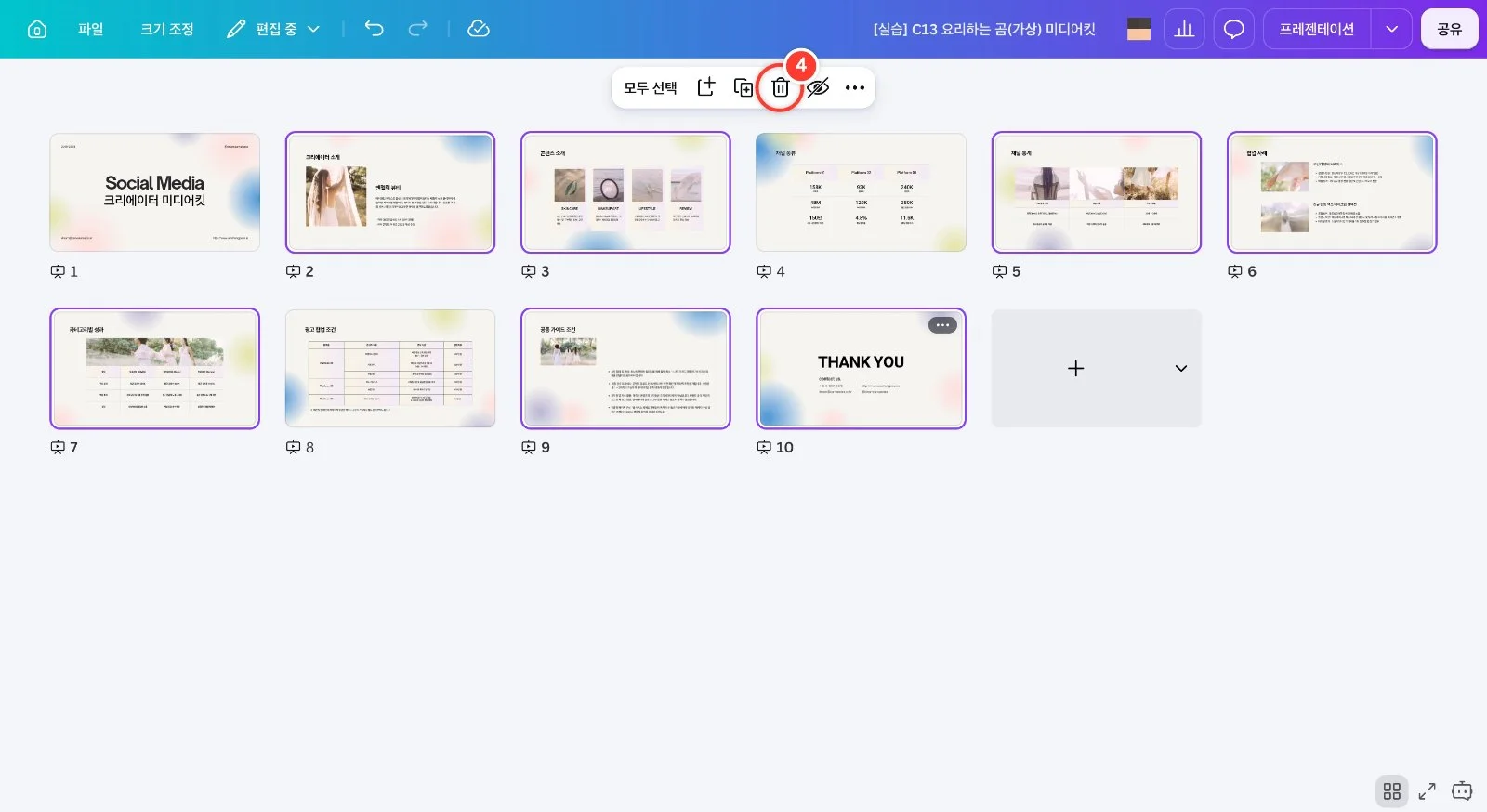1487x812 pixels.
Task: Select slide 4 statistics thumbnail
Action: point(861,192)
